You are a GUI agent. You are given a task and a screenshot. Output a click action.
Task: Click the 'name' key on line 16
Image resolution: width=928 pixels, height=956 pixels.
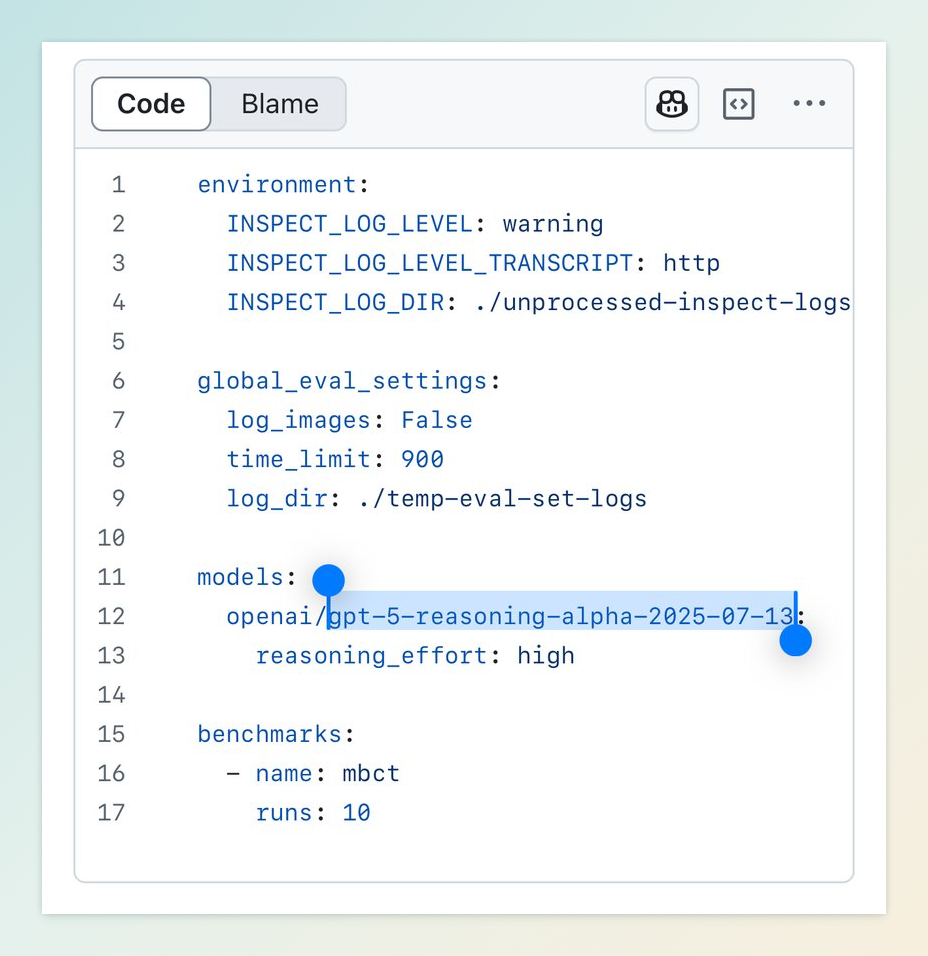tap(284, 773)
